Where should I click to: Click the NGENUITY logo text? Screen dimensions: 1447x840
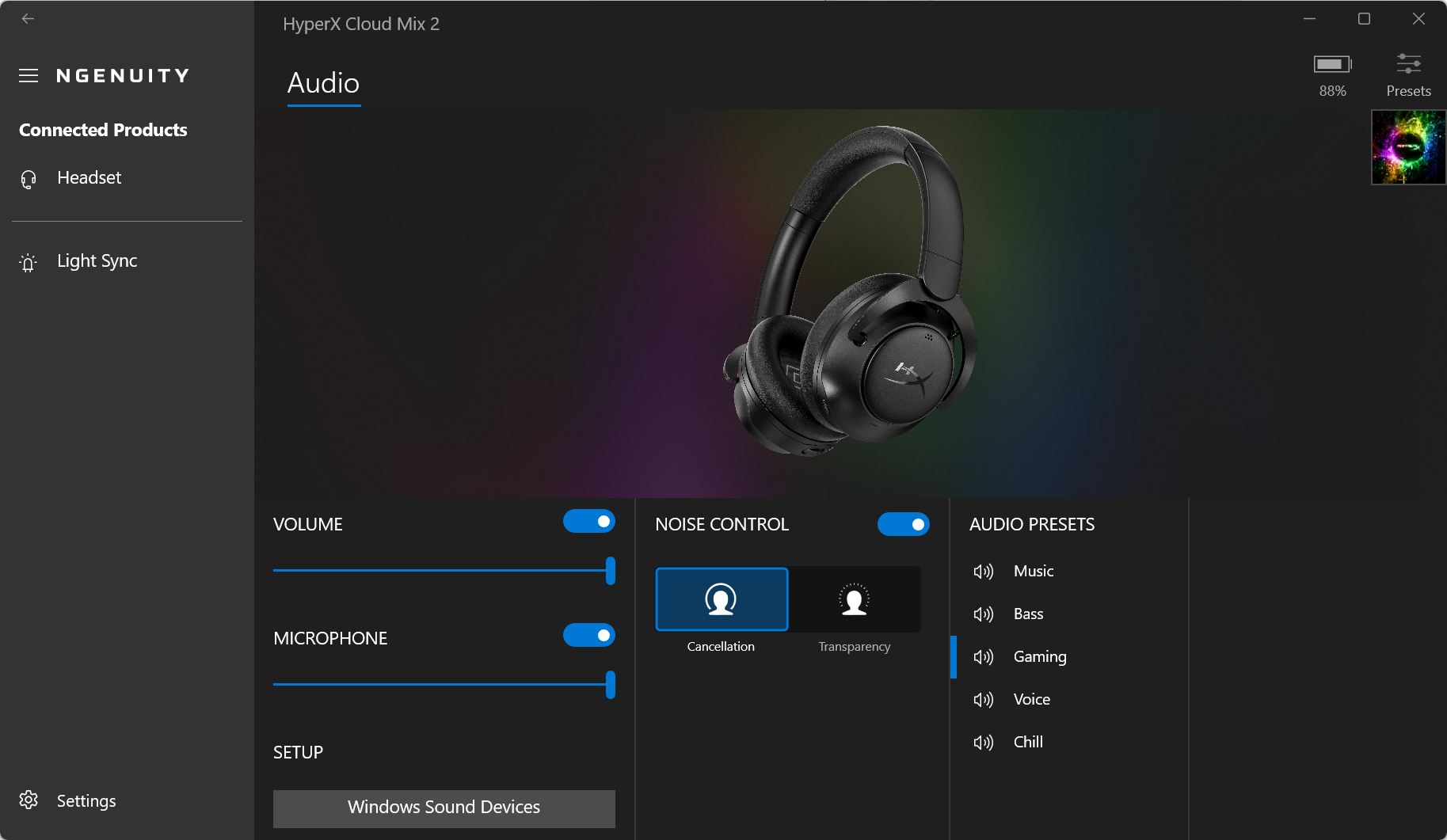click(x=123, y=76)
